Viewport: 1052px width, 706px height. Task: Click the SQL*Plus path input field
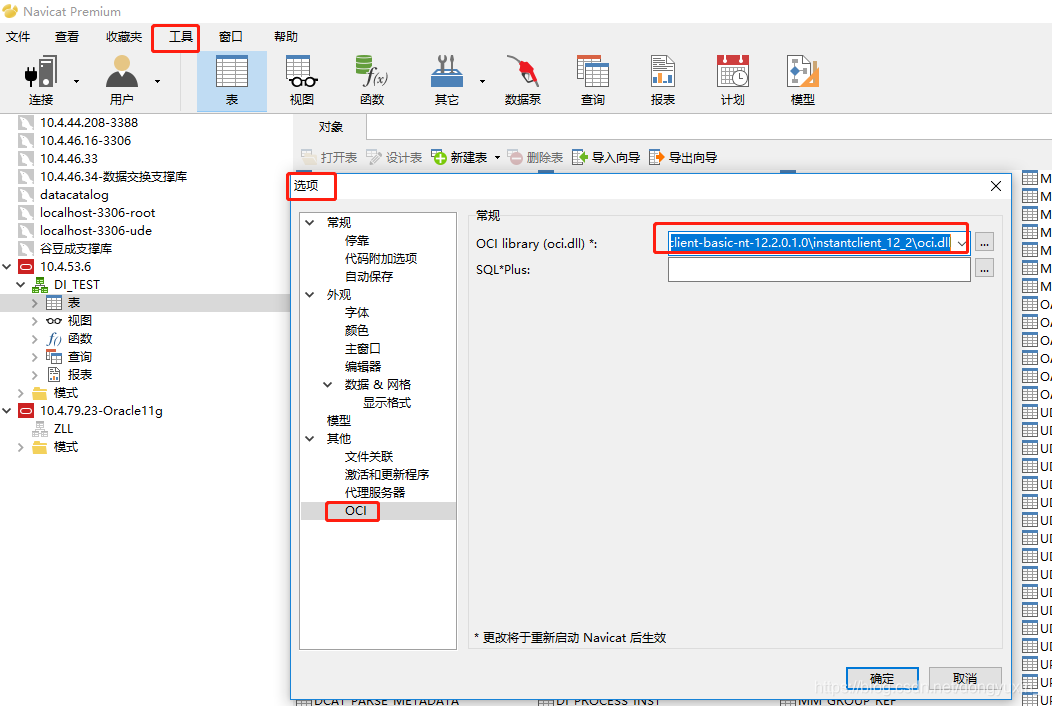[x=819, y=269]
